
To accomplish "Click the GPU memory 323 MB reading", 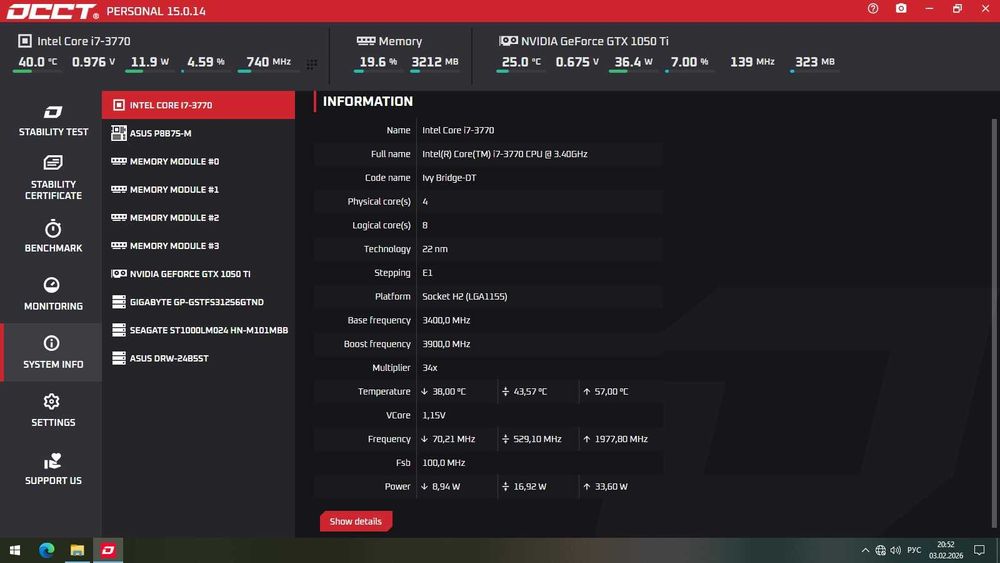I will (814, 62).
